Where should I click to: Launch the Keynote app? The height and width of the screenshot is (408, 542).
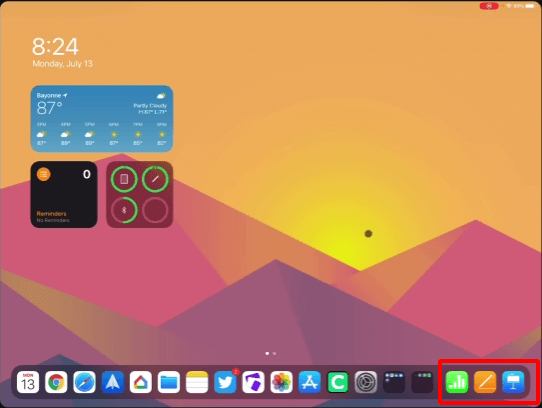tap(513, 382)
